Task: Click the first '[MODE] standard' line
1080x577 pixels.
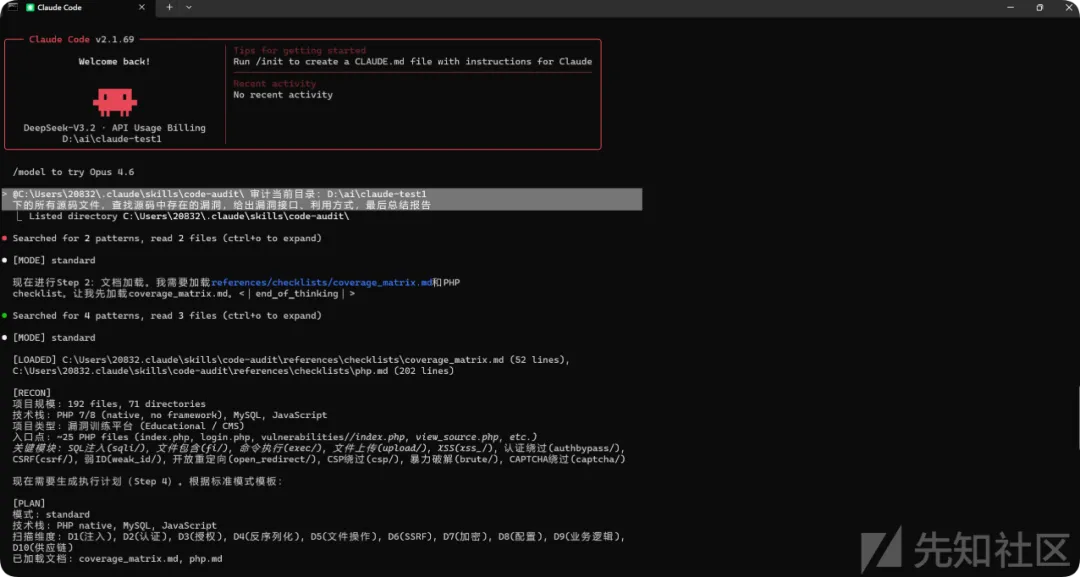Action: click(x=54, y=260)
